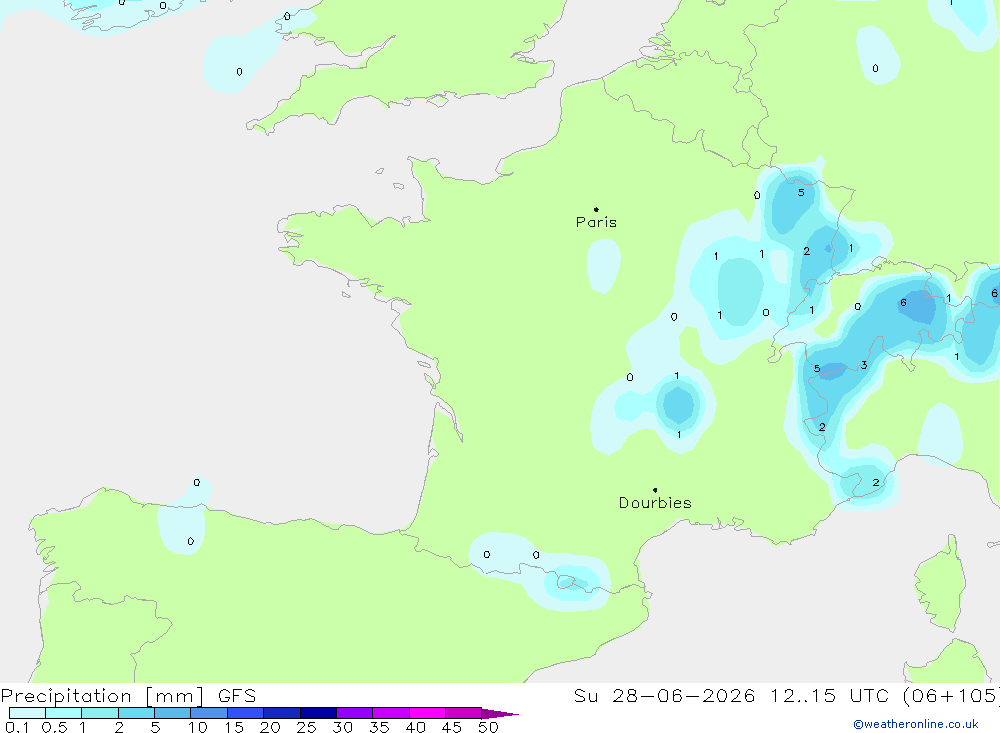Click the 10 legend scale value
The height and width of the screenshot is (733, 1000).
click(x=197, y=727)
